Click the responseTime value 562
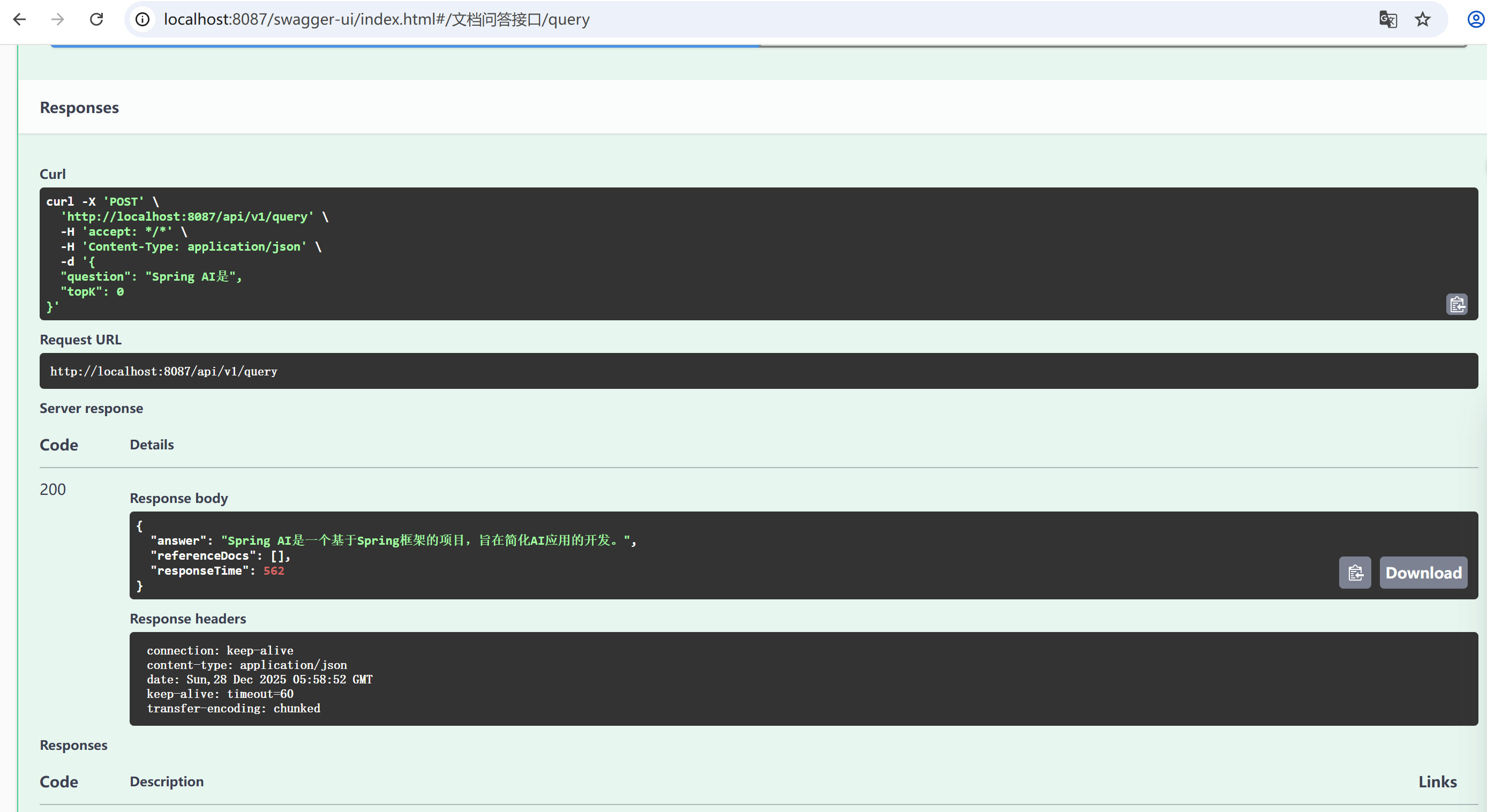The width and height of the screenshot is (1487, 812). 274,571
